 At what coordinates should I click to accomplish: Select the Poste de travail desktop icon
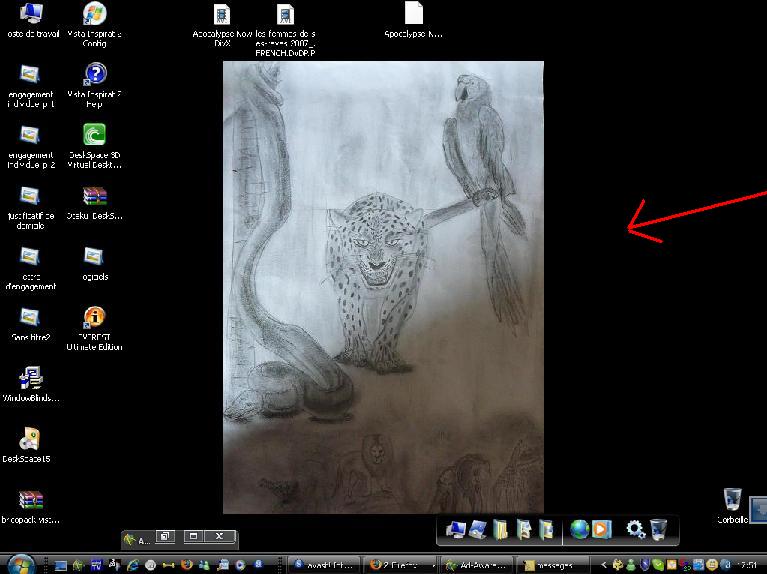coord(31,21)
